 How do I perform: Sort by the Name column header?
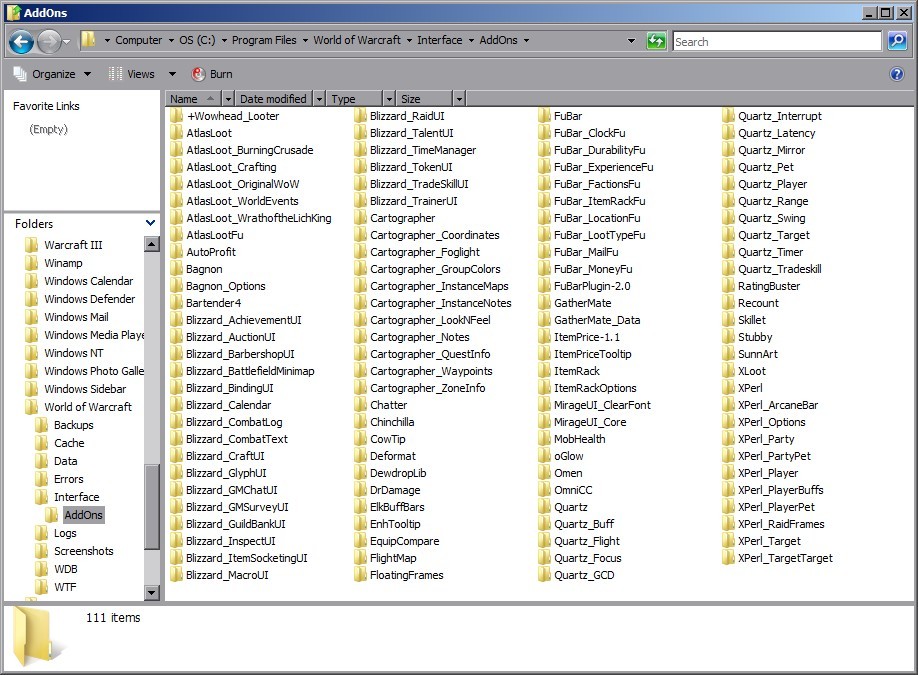[x=193, y=99]
